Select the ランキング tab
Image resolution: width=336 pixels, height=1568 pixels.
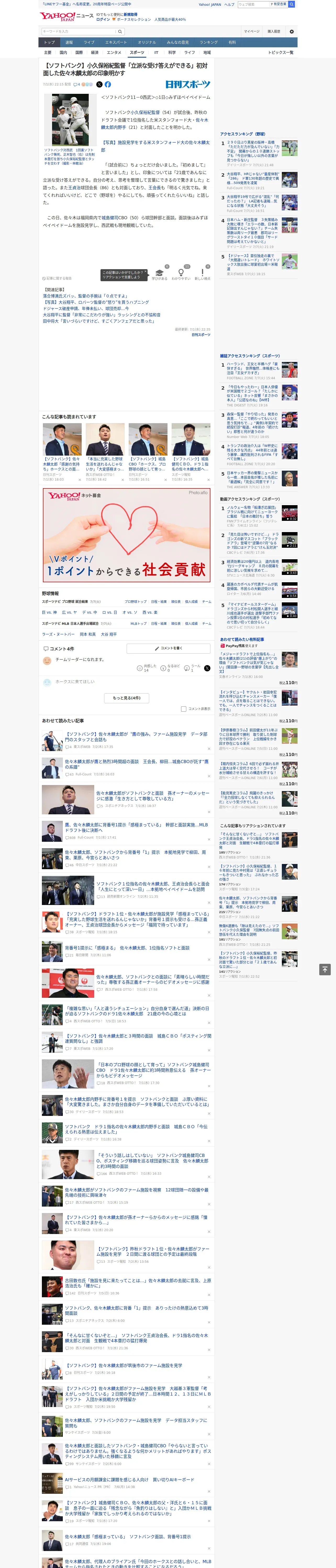tap(209, 43)
